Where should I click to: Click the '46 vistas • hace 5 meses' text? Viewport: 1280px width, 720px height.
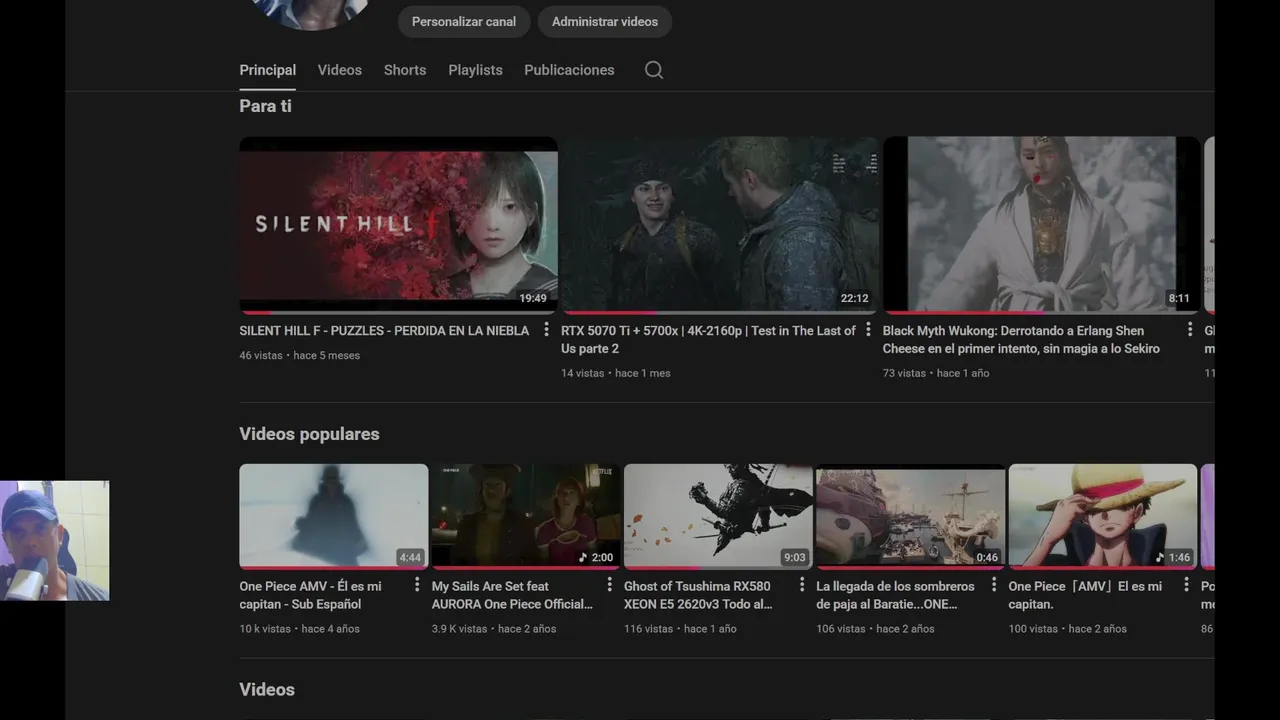pyautogui.click(x=299, y=355)
